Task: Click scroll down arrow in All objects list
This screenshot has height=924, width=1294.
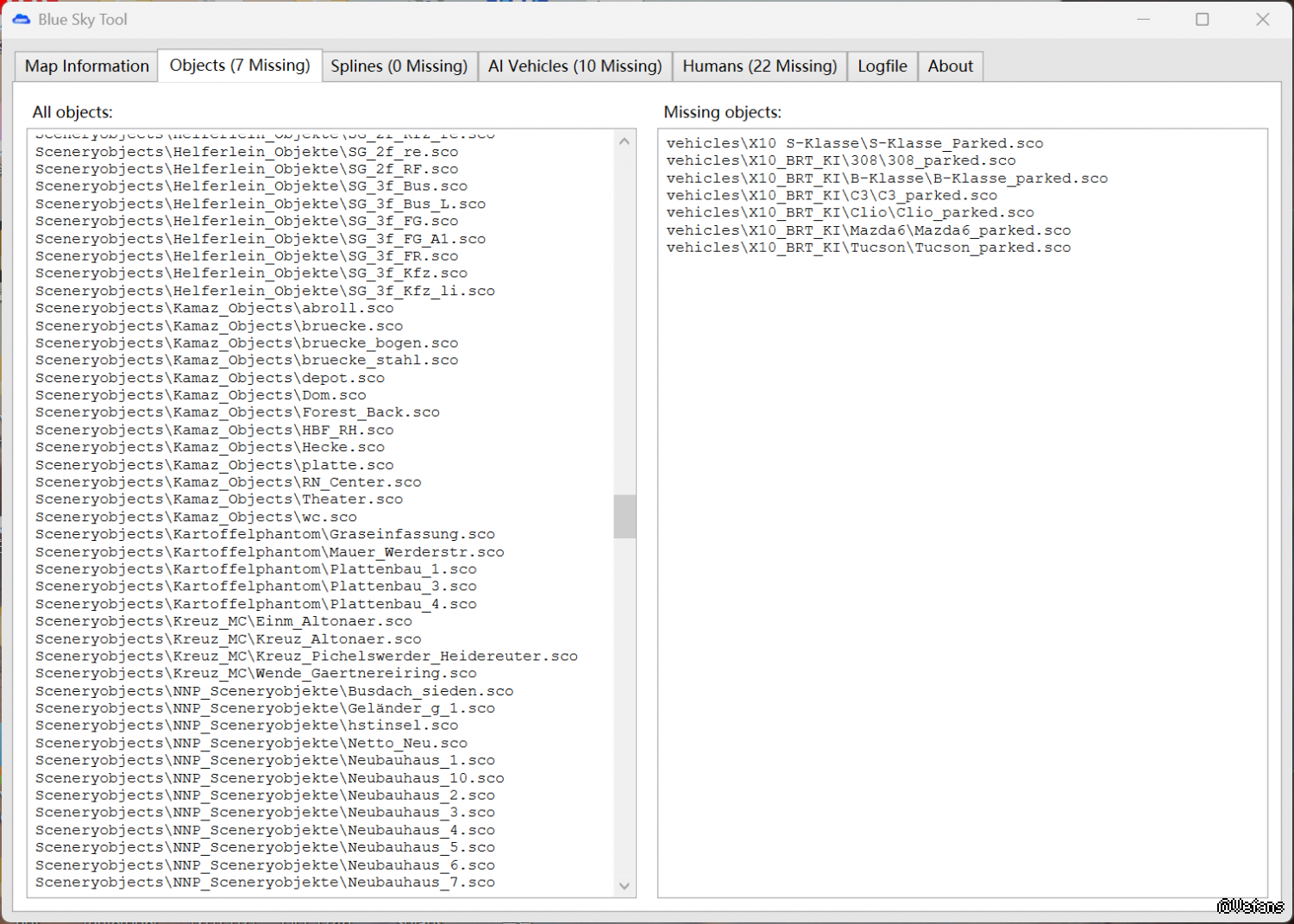Action: click(625, 886)
